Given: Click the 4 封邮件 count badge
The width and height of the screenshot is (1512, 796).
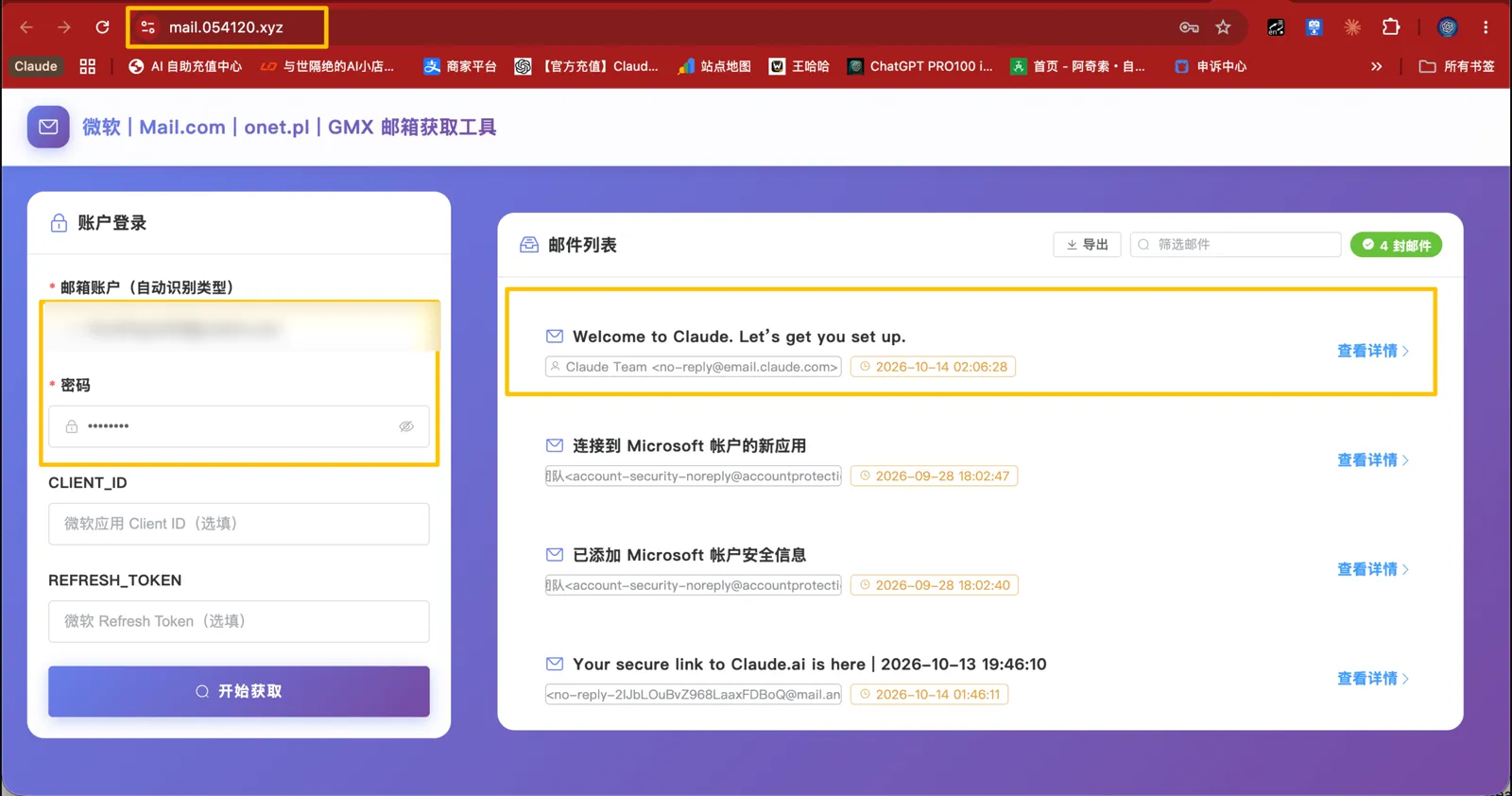Looking at the screenshot, I should [x=1396, y=245].
